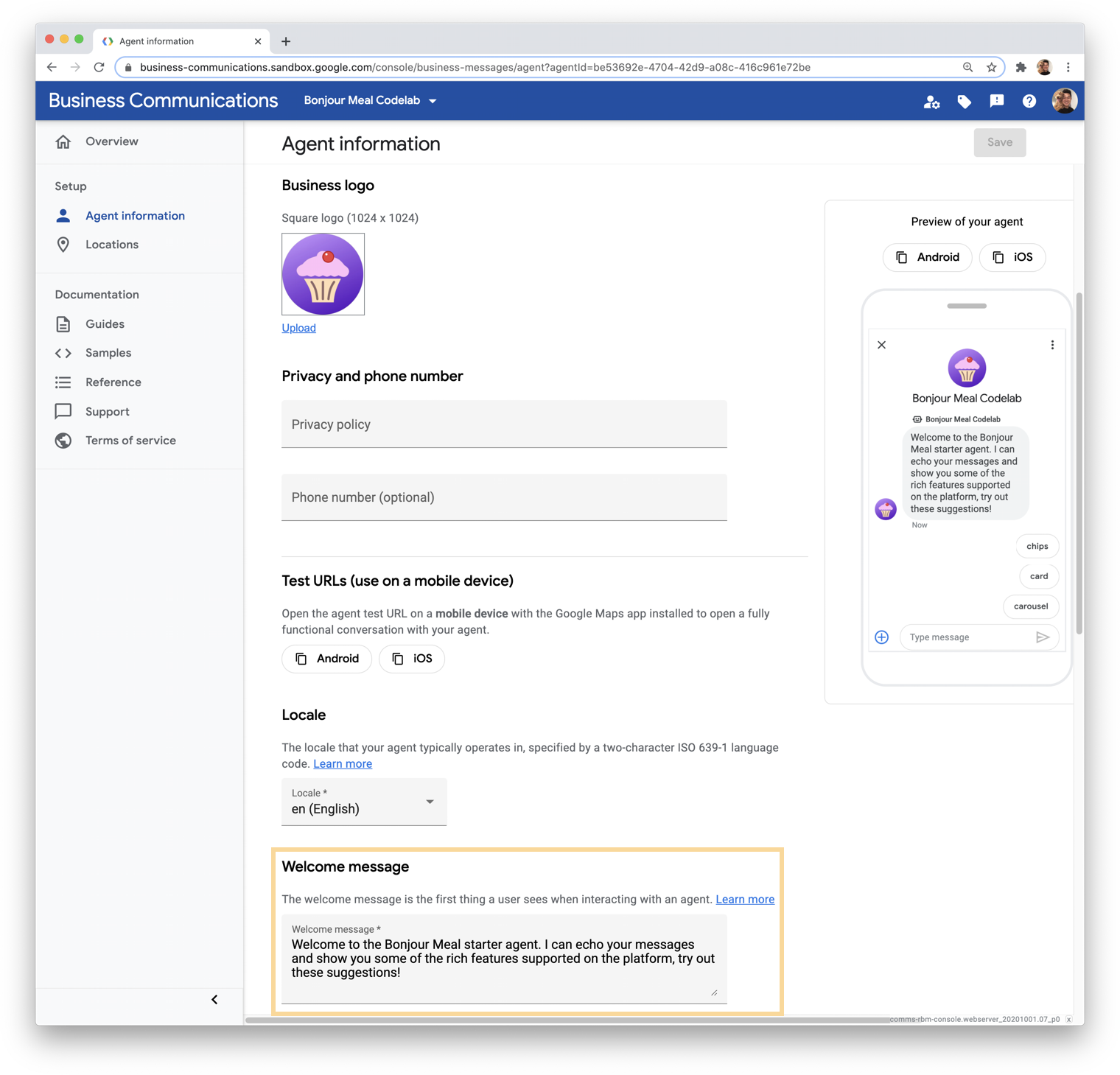Click the three-dot menu in agent preview

pyautogui.click(x=1052, y=345)
